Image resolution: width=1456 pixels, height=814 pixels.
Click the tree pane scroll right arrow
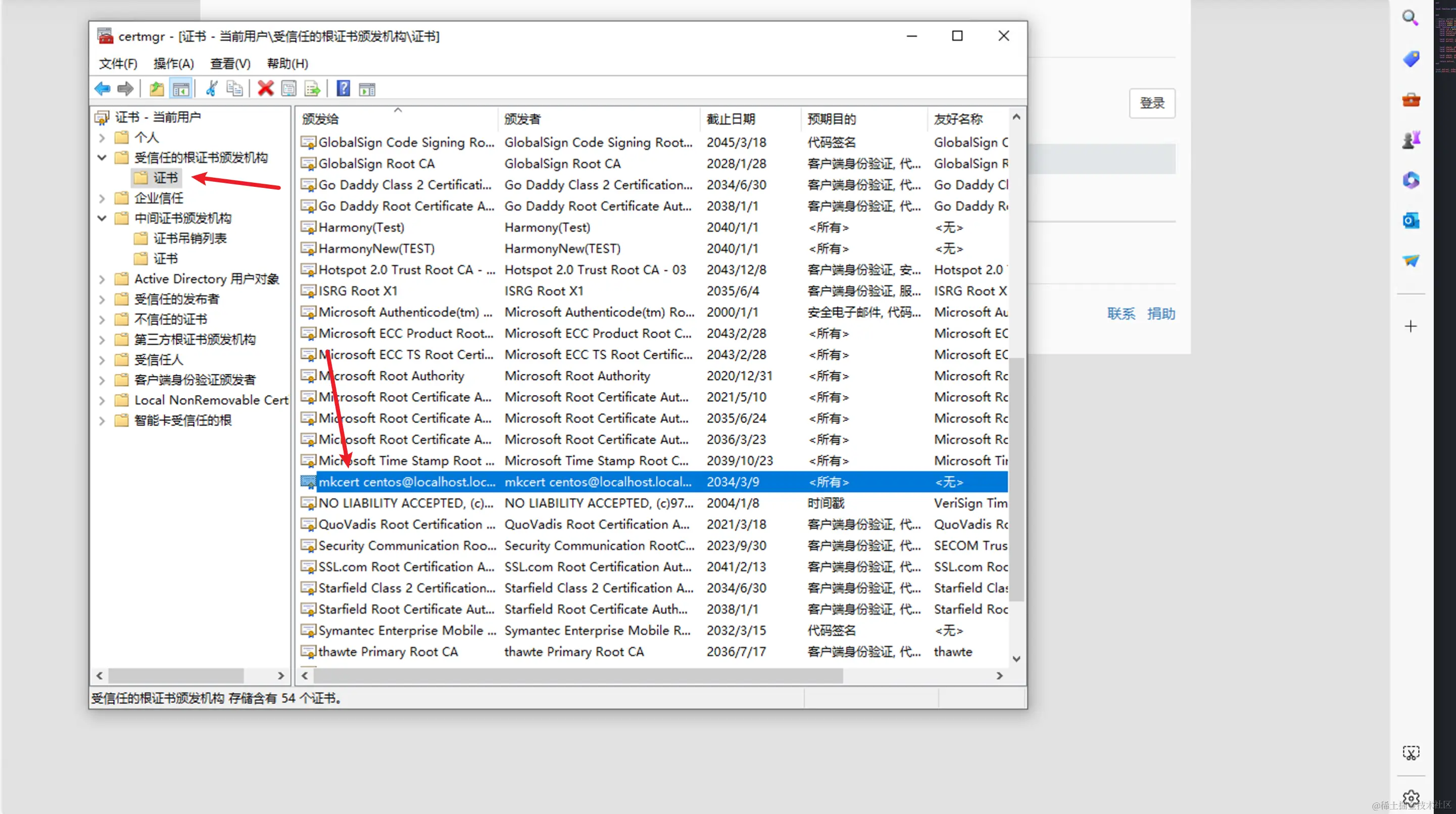point(281,676)
